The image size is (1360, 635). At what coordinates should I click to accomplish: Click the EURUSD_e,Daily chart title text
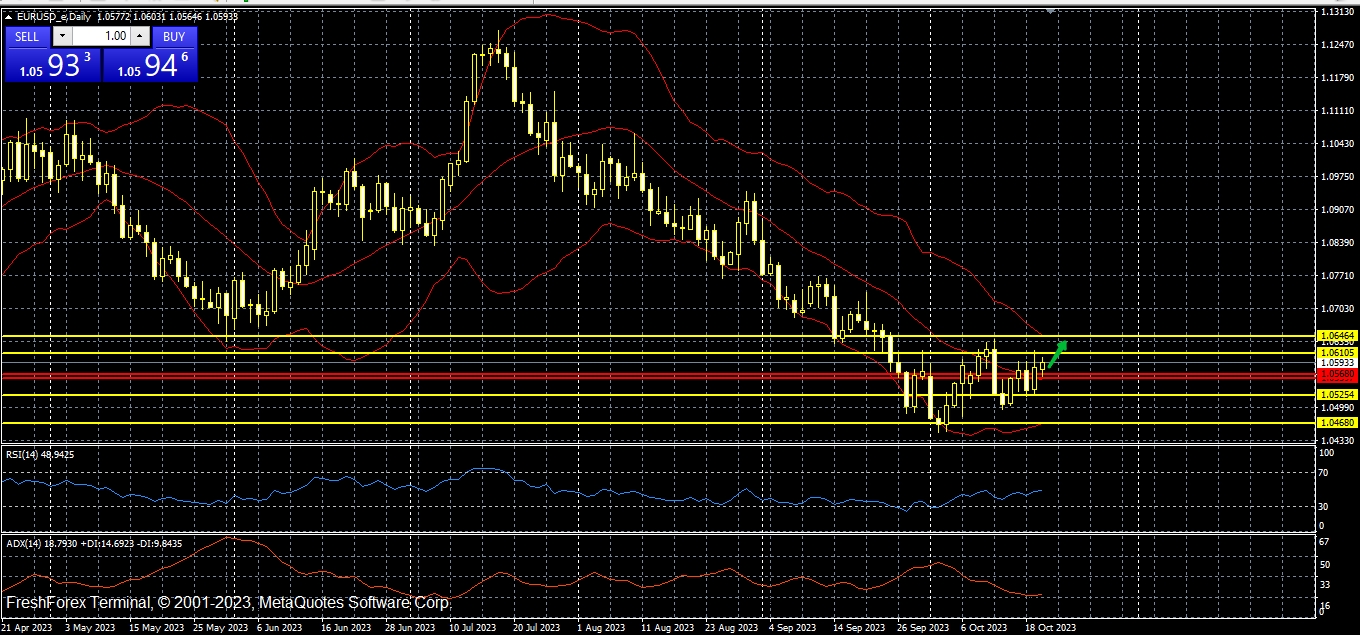pos(50,17)
